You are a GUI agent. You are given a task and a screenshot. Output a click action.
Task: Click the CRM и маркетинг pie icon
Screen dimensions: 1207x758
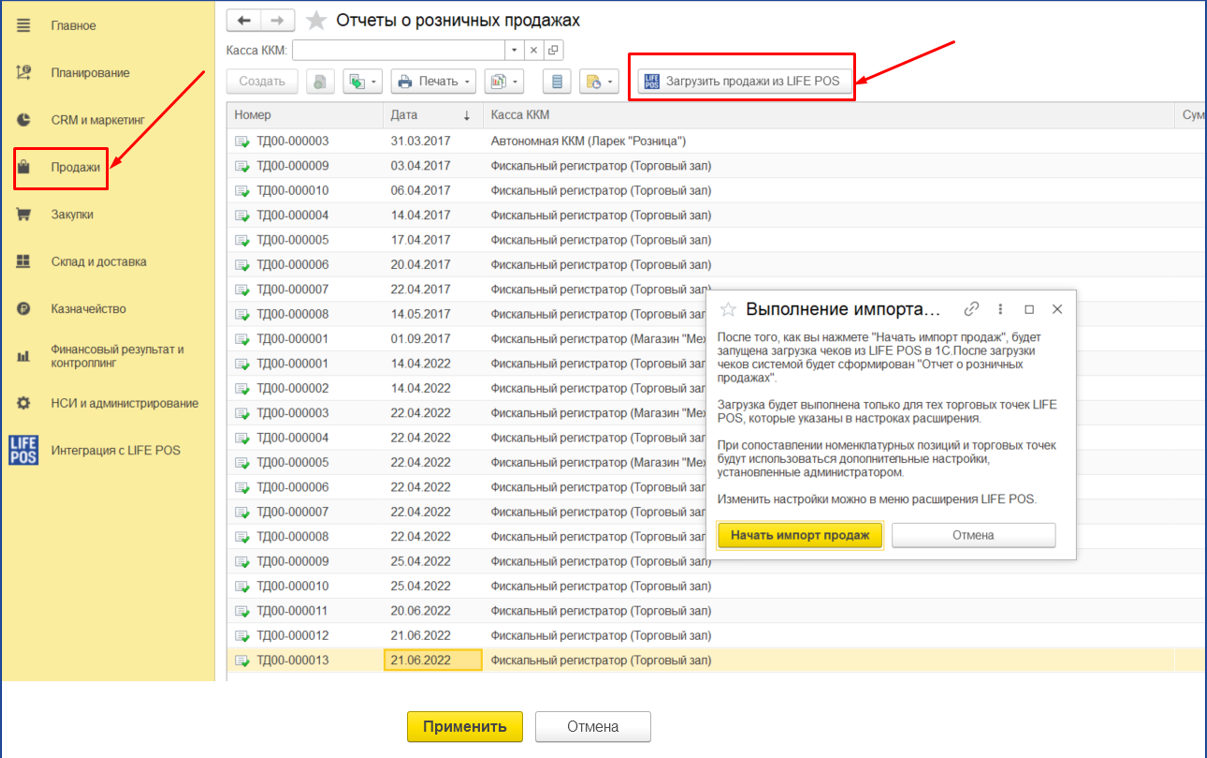point(24,120)
